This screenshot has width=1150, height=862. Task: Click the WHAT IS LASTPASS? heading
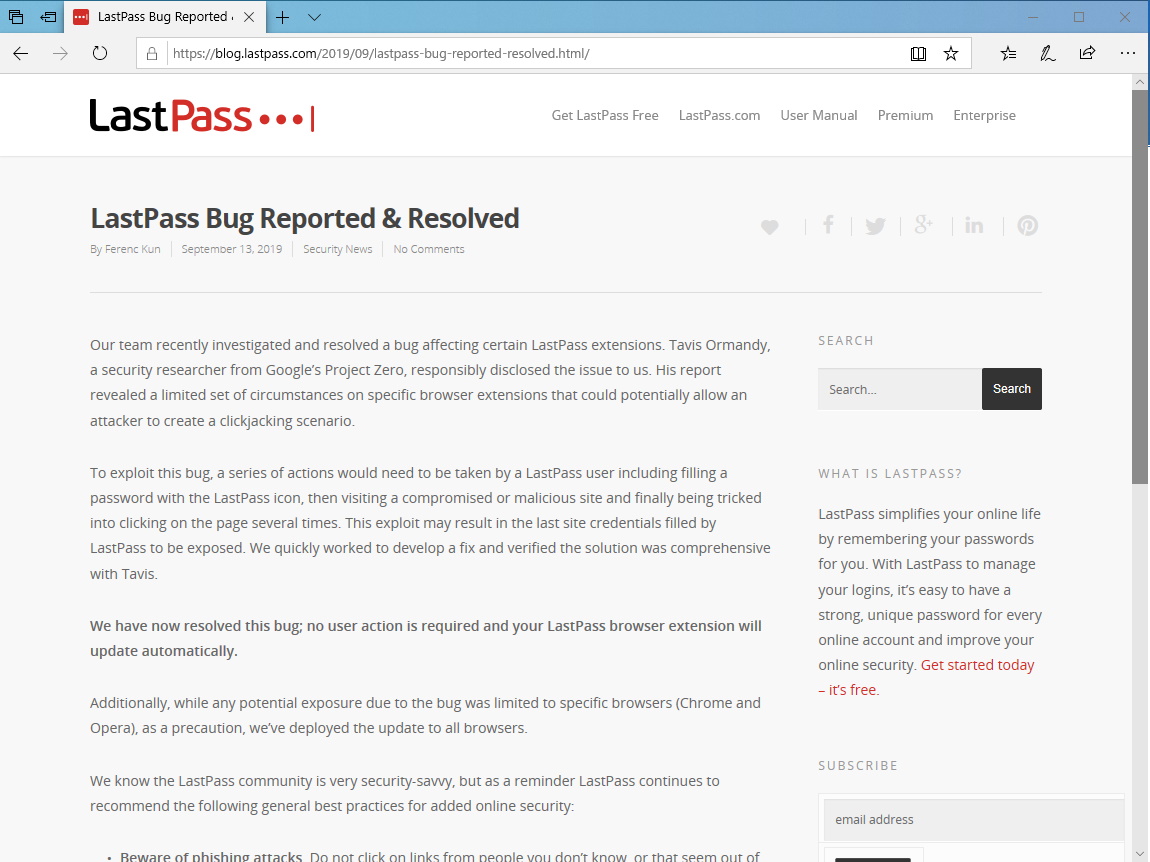click(890, 473)
